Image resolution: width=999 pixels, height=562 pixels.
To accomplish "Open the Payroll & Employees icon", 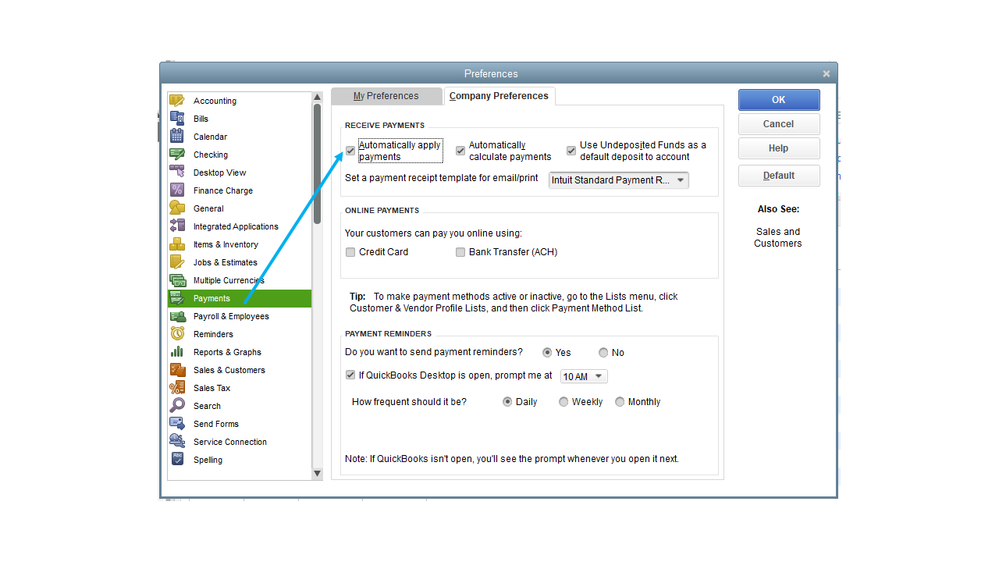I will pos(177,315).
